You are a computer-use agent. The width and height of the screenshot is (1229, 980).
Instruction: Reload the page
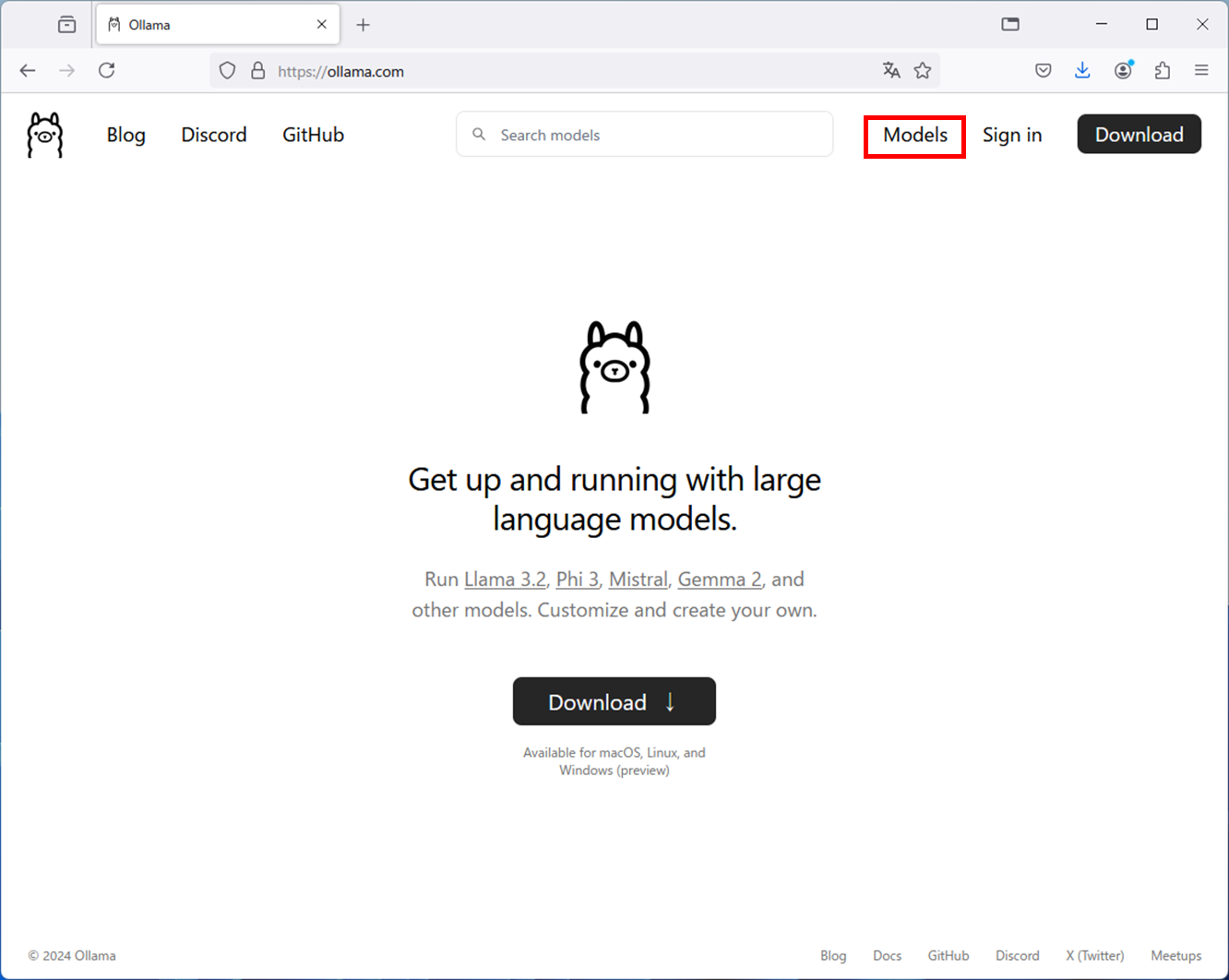tap(106, 70)
